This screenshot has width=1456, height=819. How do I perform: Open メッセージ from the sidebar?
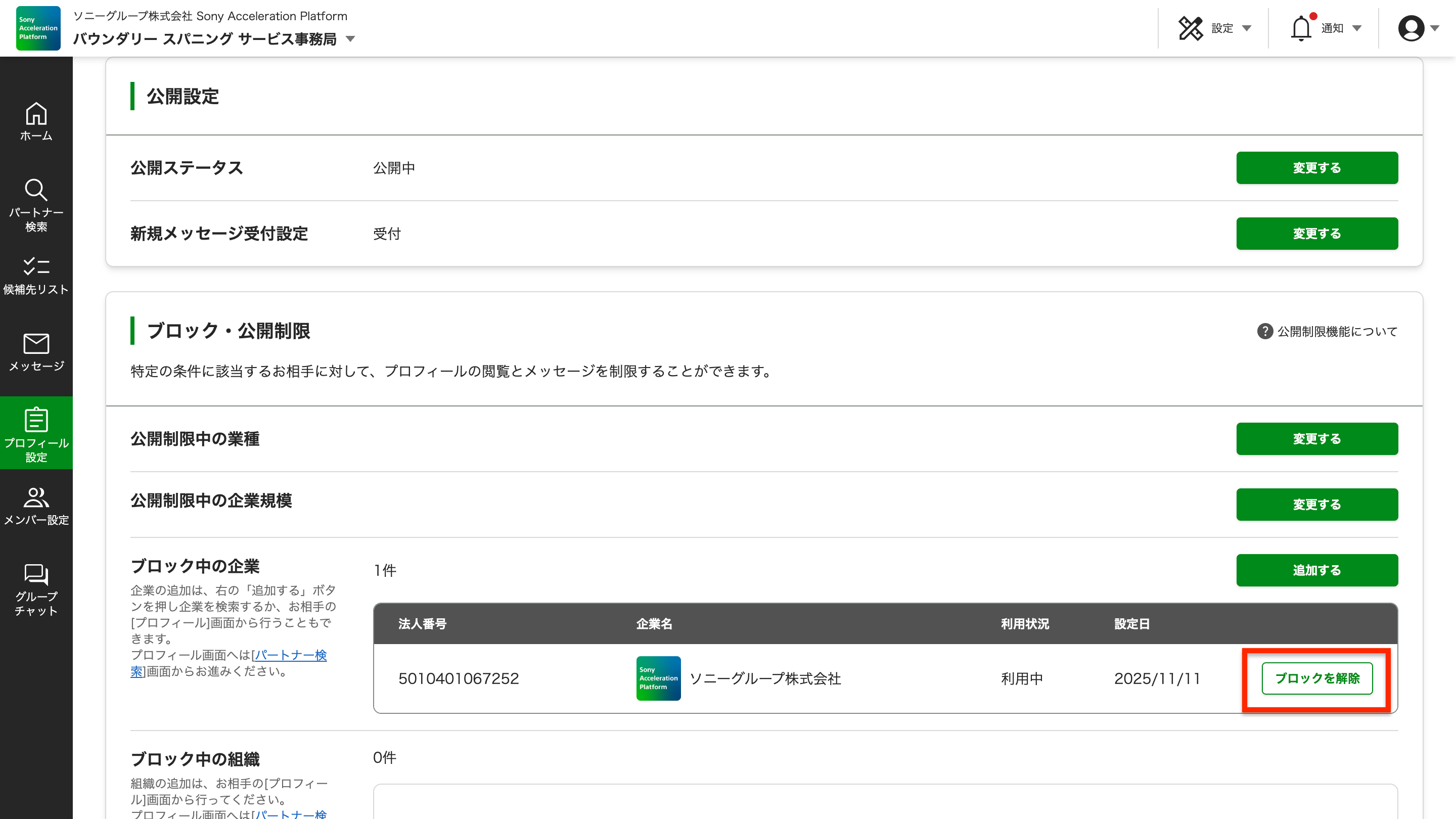(35, 353)
